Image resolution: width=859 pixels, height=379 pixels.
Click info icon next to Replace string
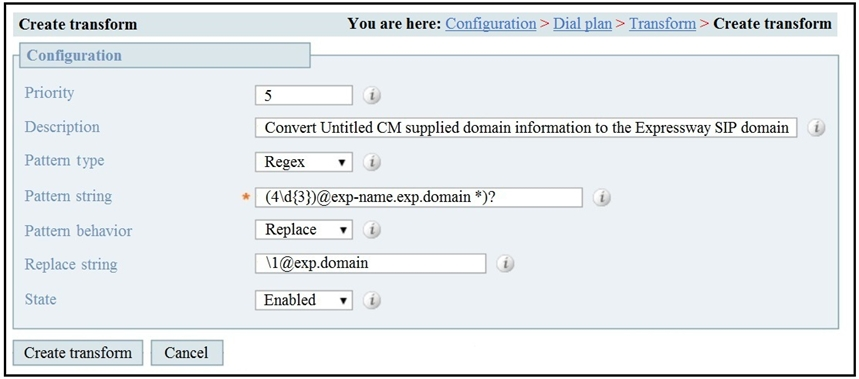click(505, 264)
